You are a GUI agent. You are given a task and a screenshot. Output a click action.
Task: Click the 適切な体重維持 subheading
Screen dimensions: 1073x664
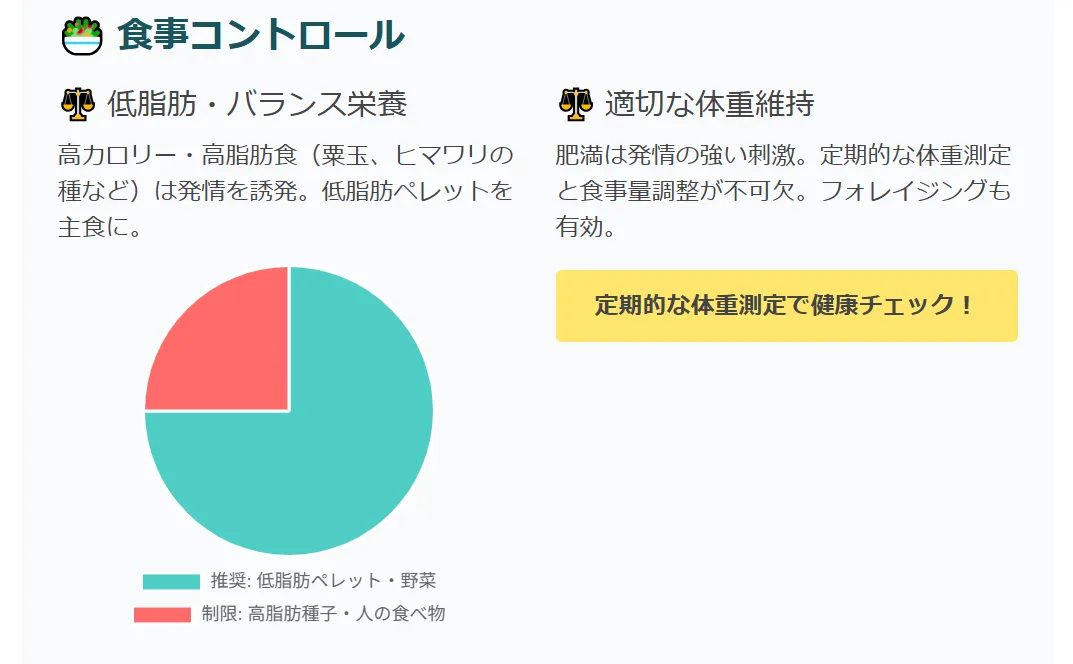click(x=709, y=104)
